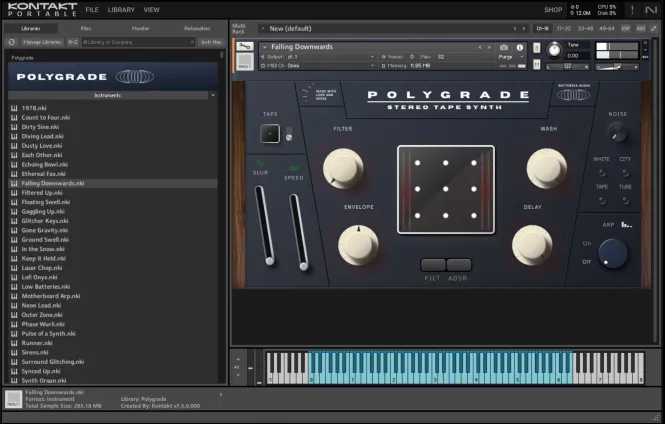Screen dimensions: 665x424
Task: Click the info pane instrument icon
Action: tap(13, 399)
